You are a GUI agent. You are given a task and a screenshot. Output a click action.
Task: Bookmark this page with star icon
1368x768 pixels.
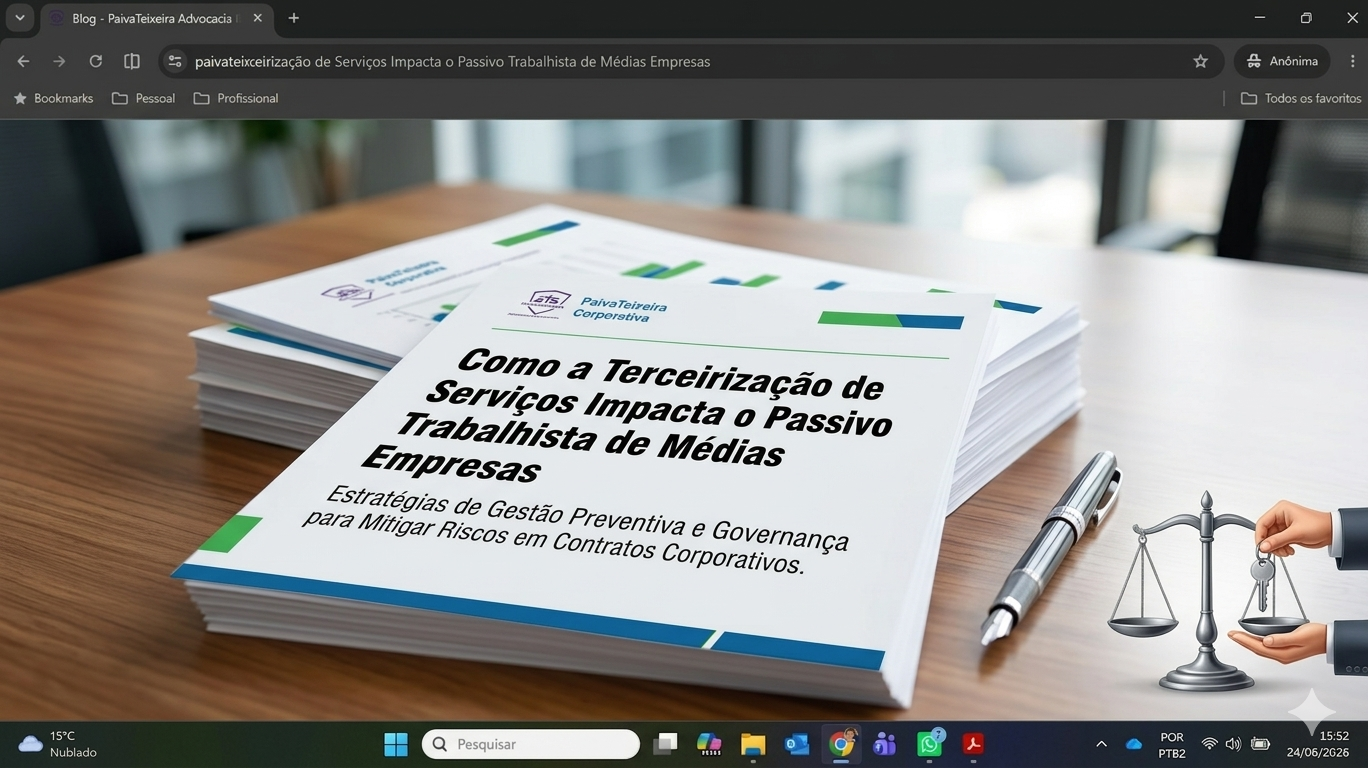pyautogui.click(x=1200, y=61)
